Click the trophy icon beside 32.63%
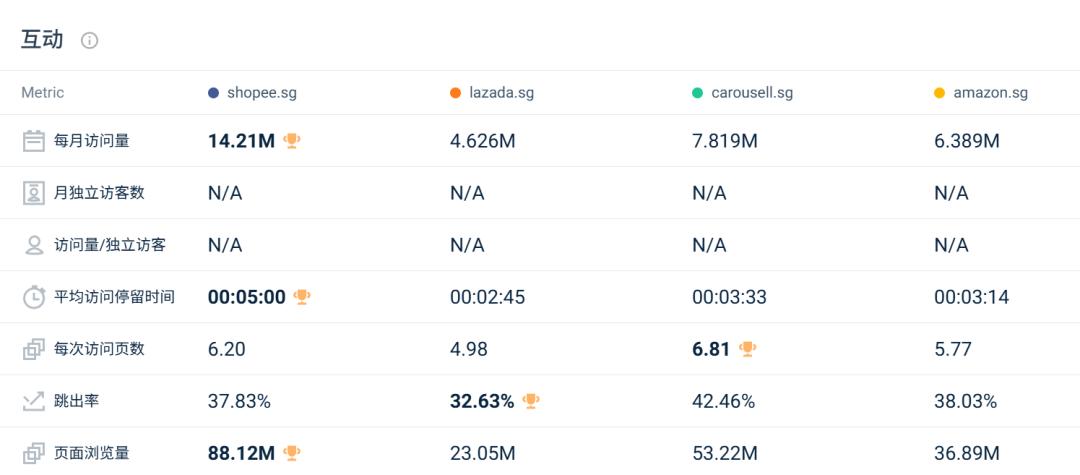This screenshot has height=475, width=1080. click(530, 401)
